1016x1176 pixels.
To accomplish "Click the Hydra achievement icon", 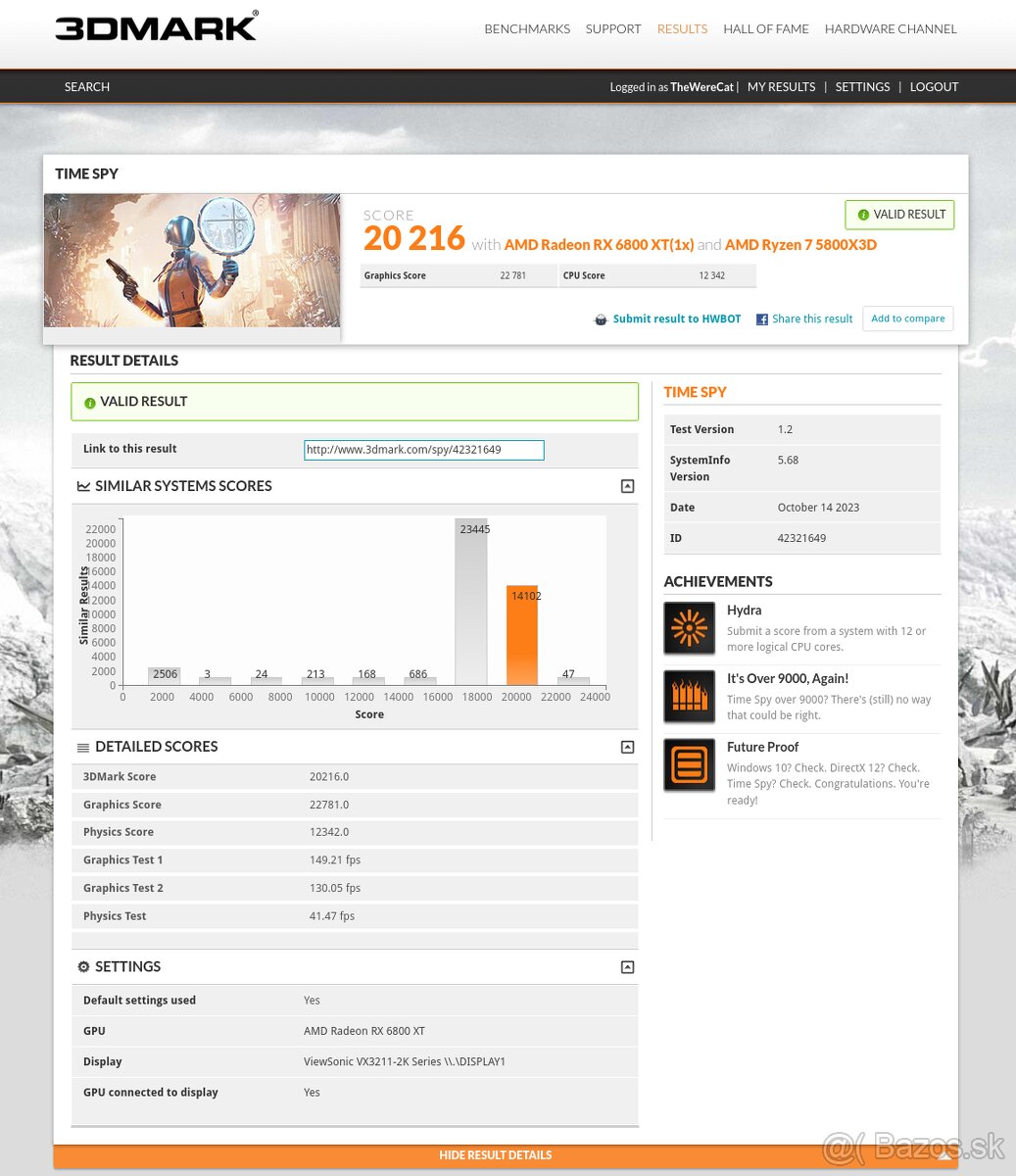I will [x=689, y=628].
